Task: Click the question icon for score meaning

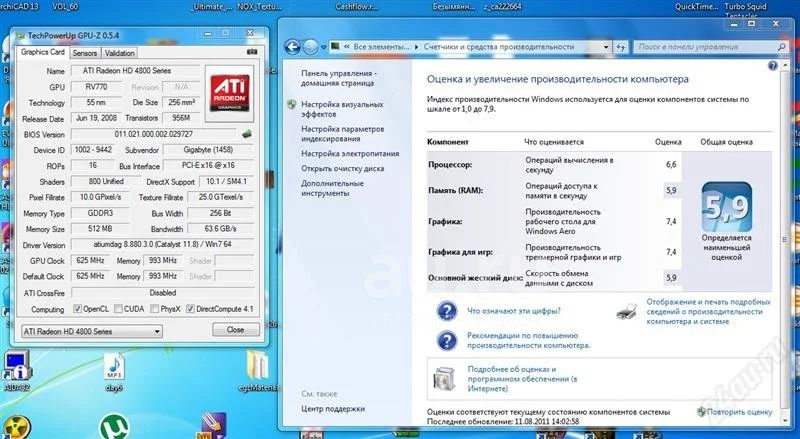Action: click(447, 311)
